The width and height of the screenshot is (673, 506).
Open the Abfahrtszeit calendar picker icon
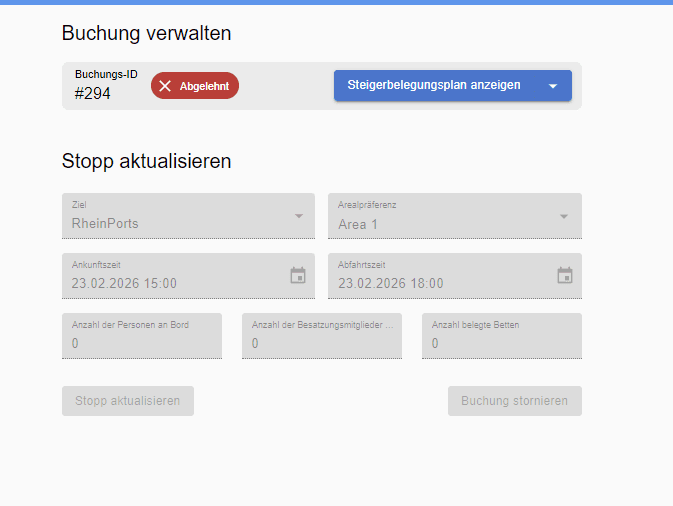tap(565, 275)
